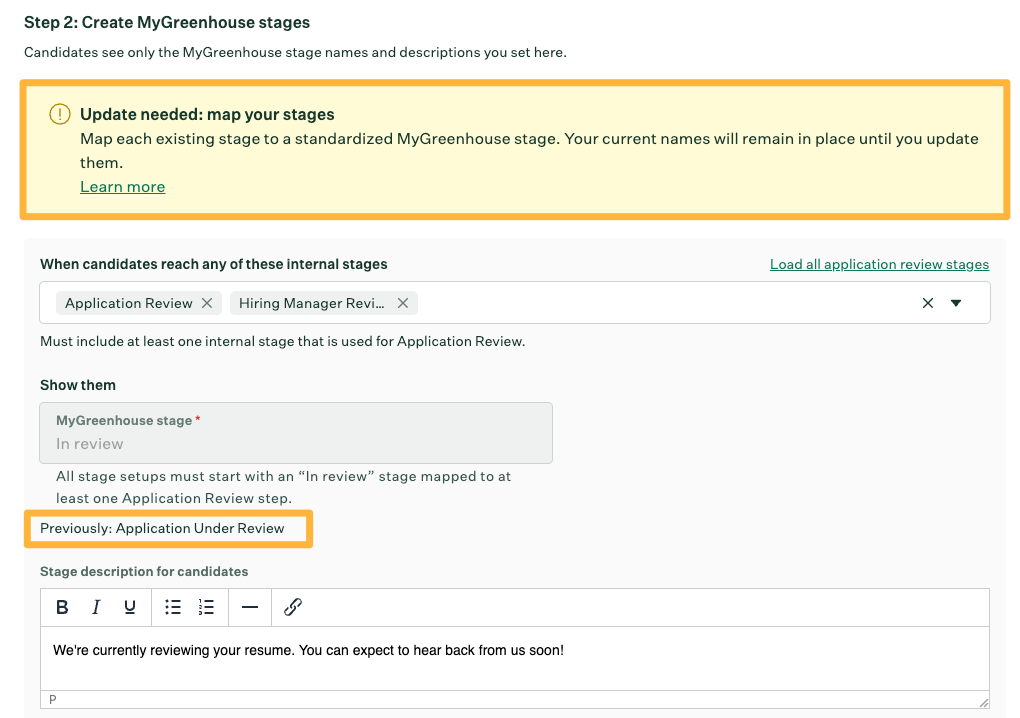Open the Learn more link
Image resolution: width=1020 pixels, height=718 pixels.
pyautogui.click(x=122, y=187)
